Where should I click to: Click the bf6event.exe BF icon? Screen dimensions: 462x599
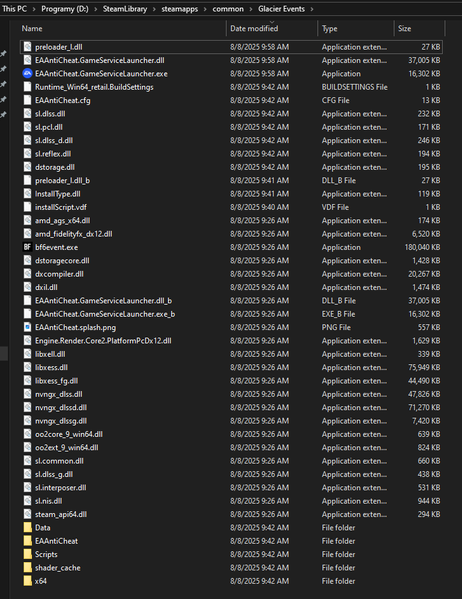click(x=27, y=247)
